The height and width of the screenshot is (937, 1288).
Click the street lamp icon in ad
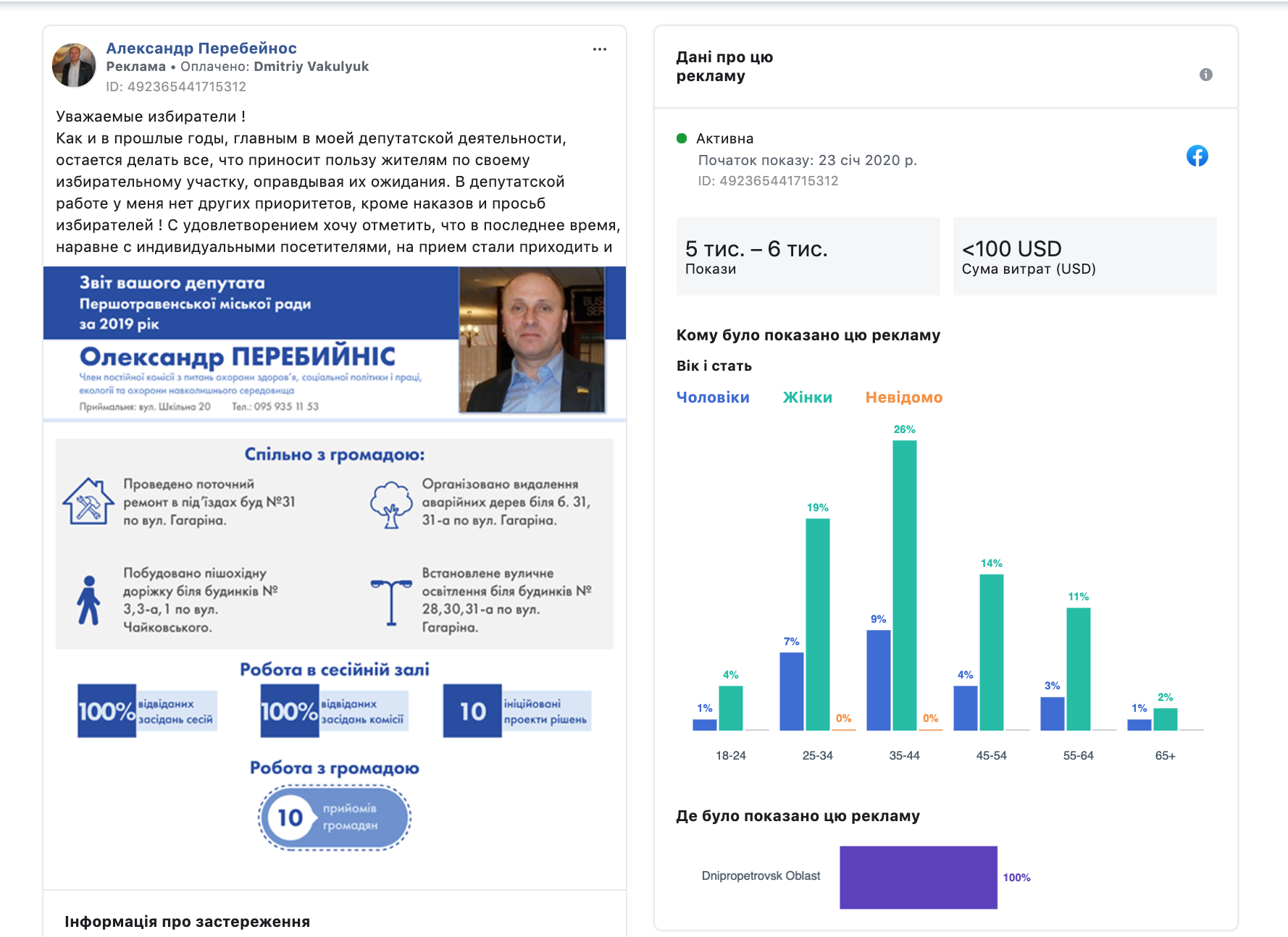[390, 602]
